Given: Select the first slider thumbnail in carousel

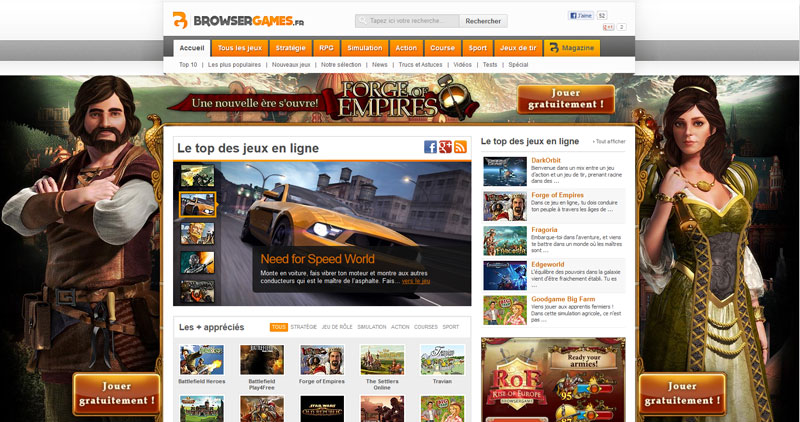Looking at the screenshot, I should pos(197,176).
